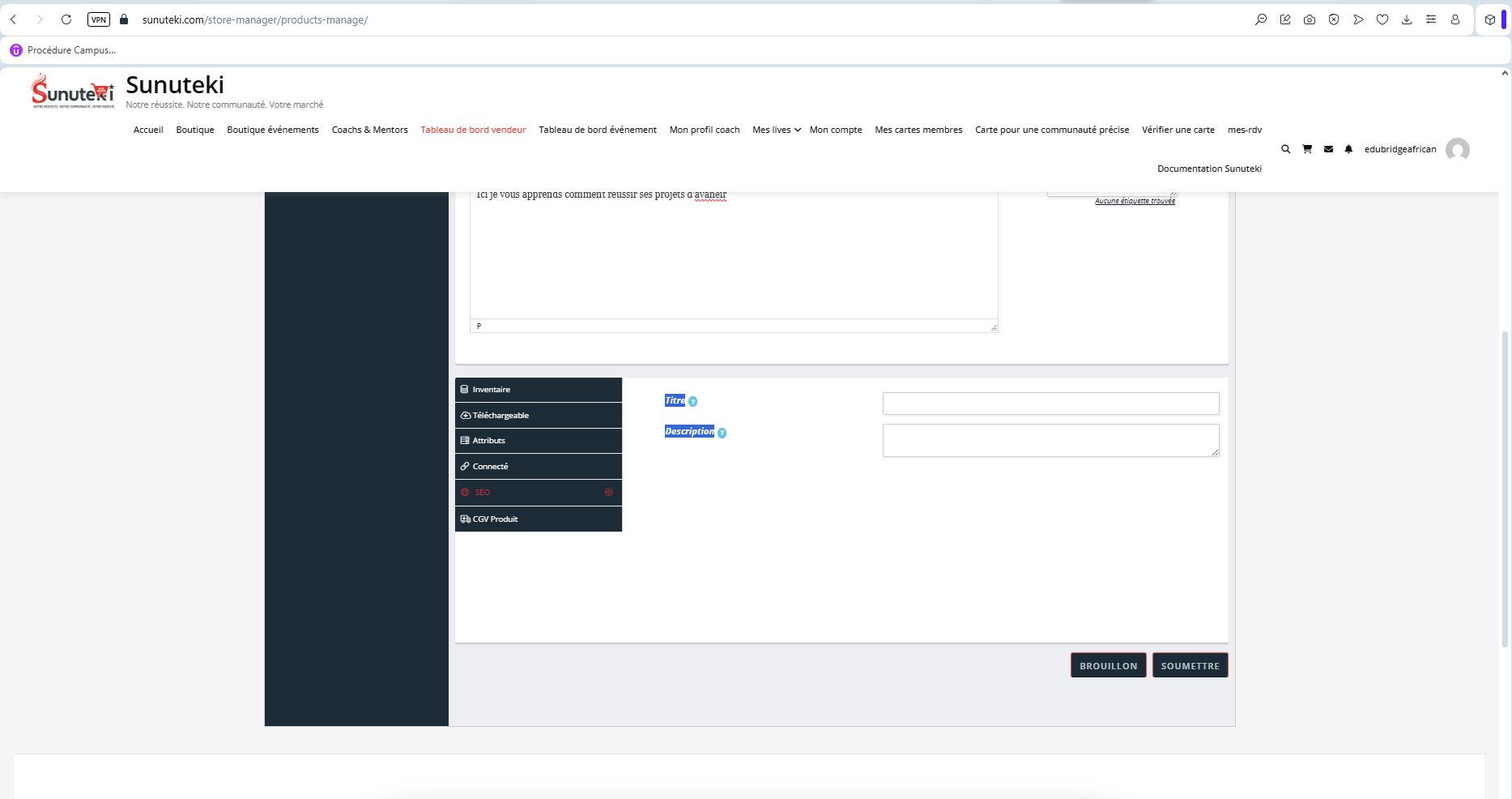This screenshot has width=1512, height=799.
Task: Click the browser snapshot camera icon
Action: (1310, 19)
